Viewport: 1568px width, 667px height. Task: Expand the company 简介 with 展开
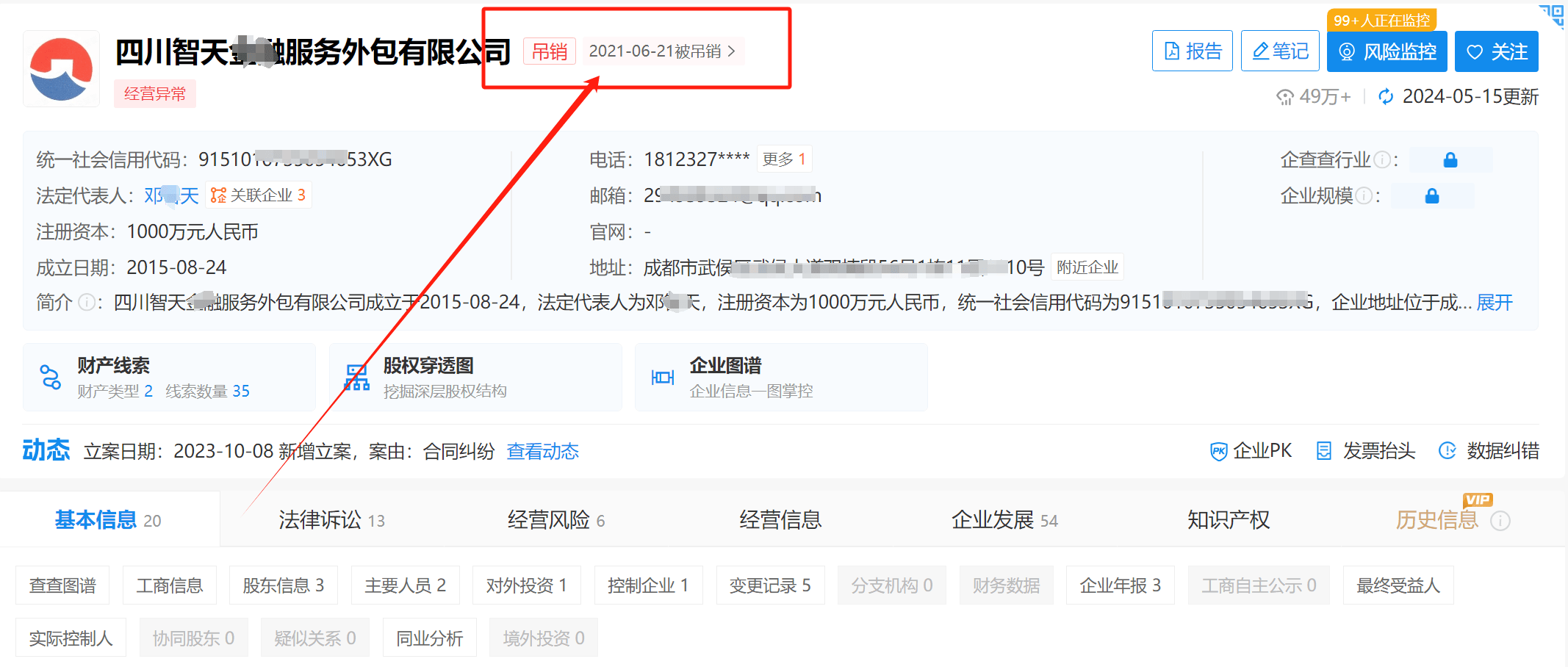1494,303
